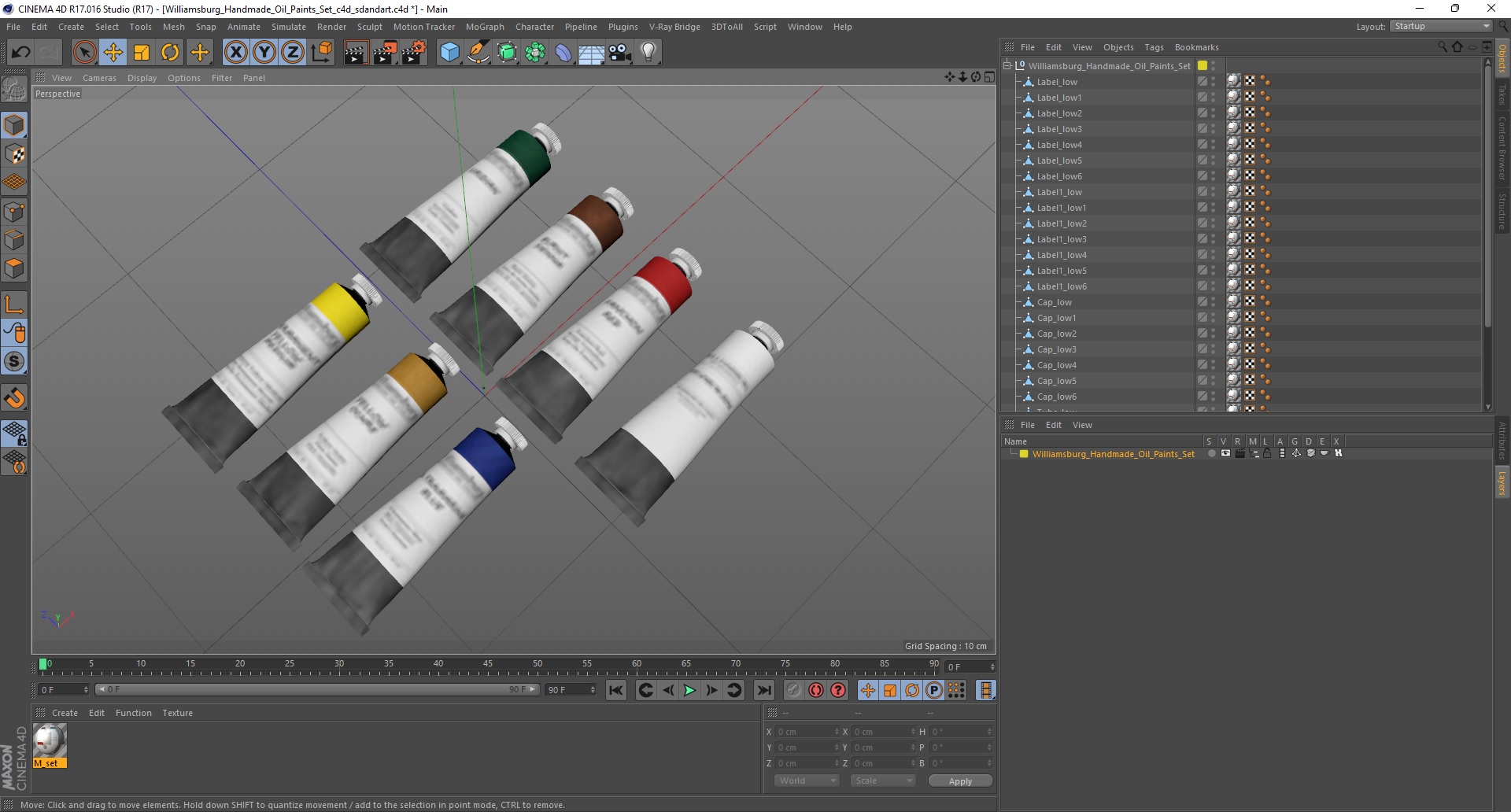Open the Layout Startup dropdown
This screenshot has width=1511, height=812.
coord(1442,26)
